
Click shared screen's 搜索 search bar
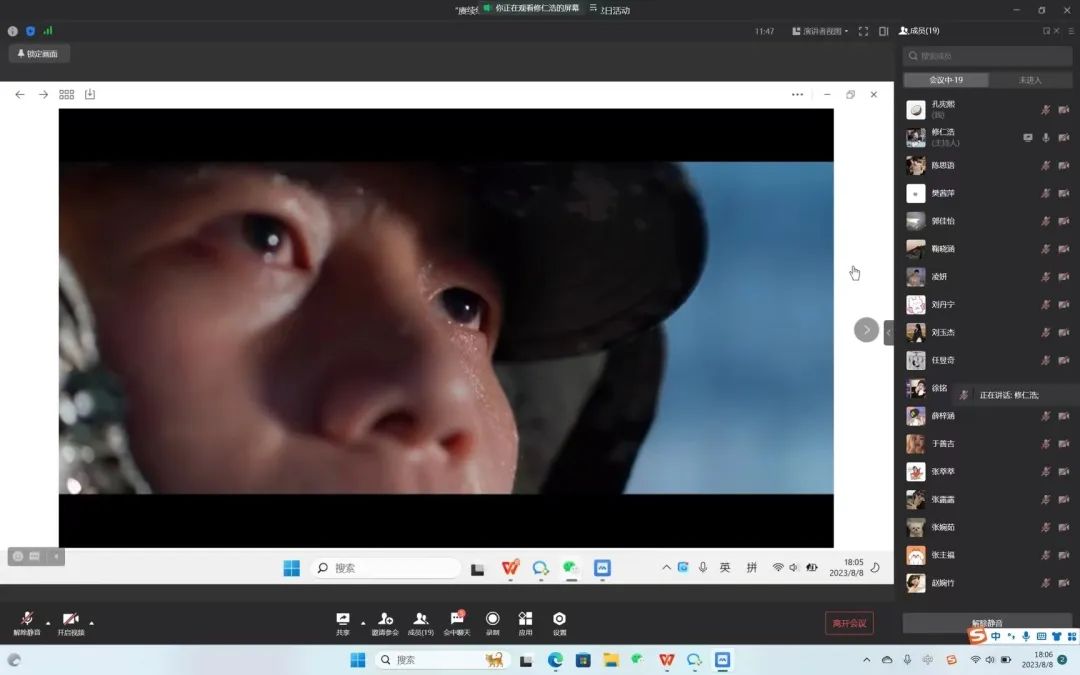click(x=385, y=568)
